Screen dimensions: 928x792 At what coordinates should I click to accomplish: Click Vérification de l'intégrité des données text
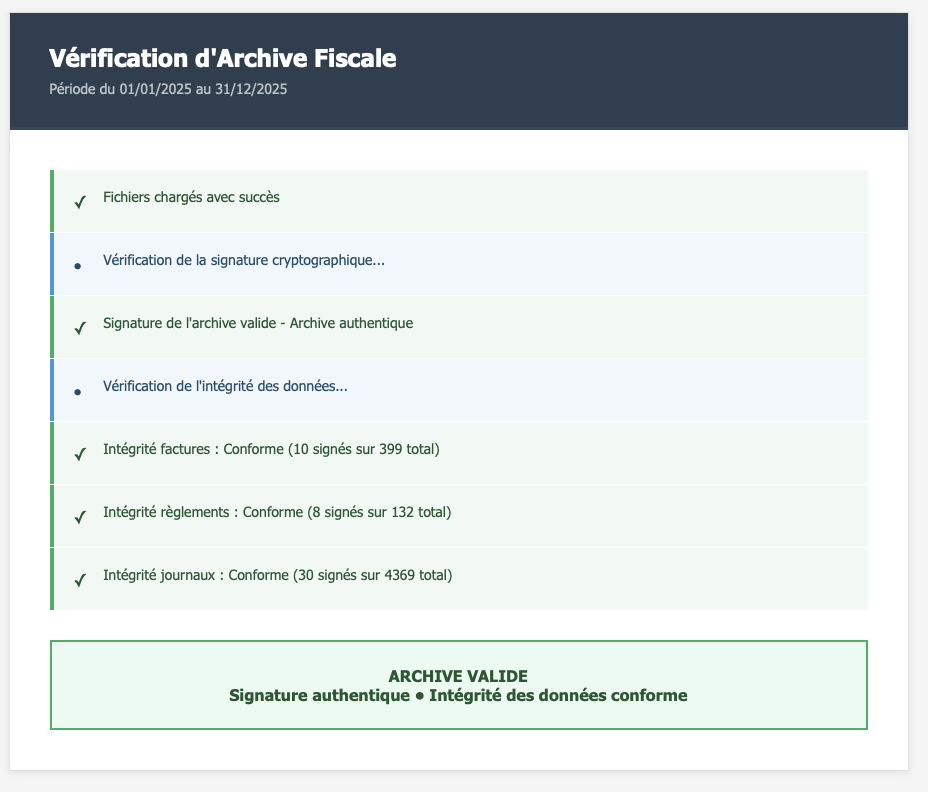pyautogui.click(x=225, y=386)
